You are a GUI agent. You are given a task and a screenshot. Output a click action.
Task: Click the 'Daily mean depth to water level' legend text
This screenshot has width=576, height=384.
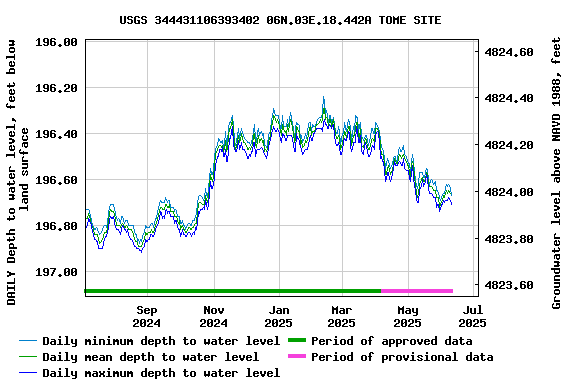(x=151, y=357)
